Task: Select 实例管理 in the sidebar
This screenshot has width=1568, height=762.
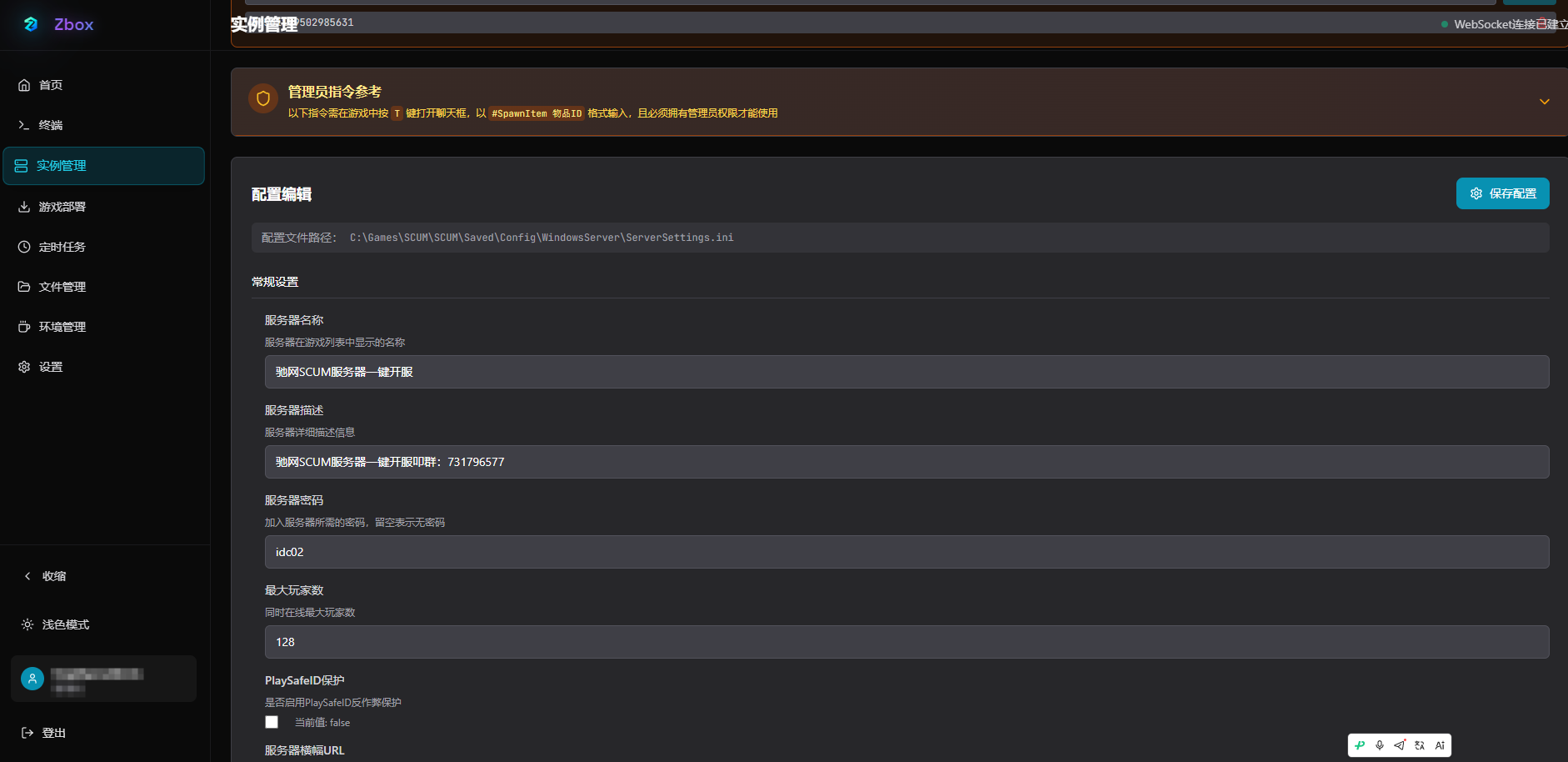Action: (x=103, y=166)
